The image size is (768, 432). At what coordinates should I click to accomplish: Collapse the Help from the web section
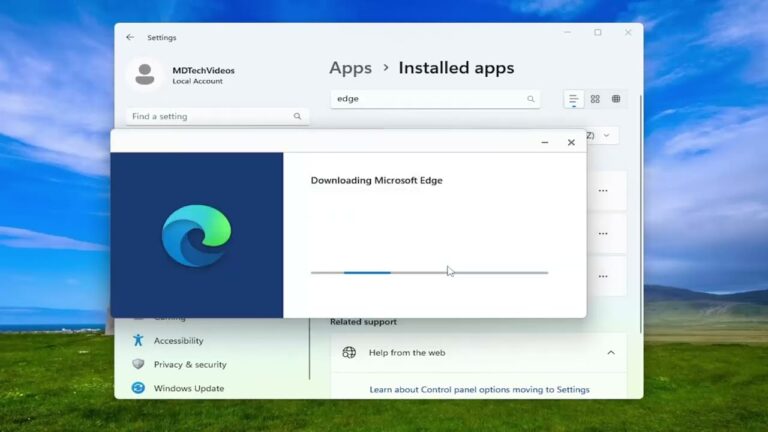(x=610, y=352)
